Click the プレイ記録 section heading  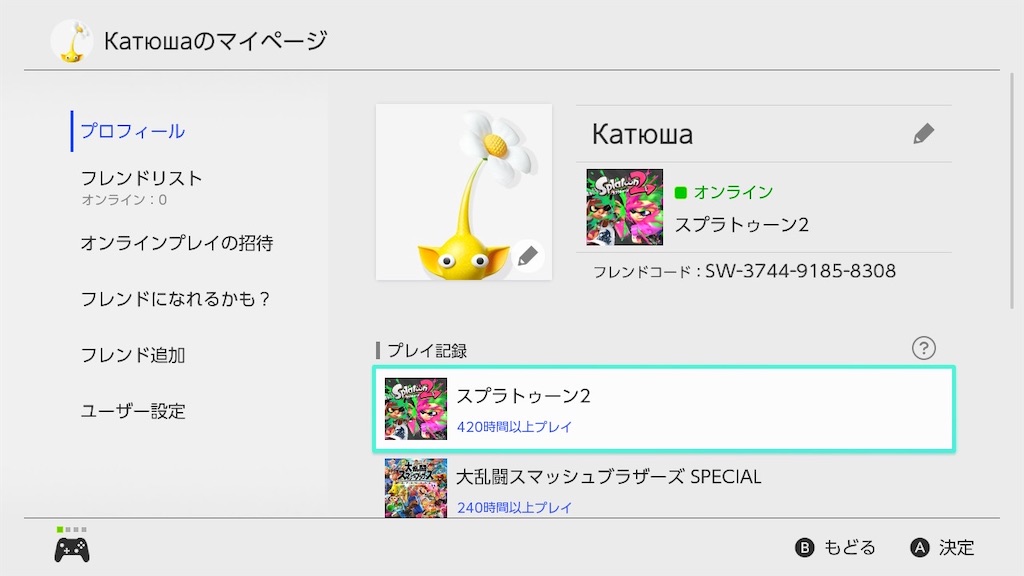click(x=427, y=351)
